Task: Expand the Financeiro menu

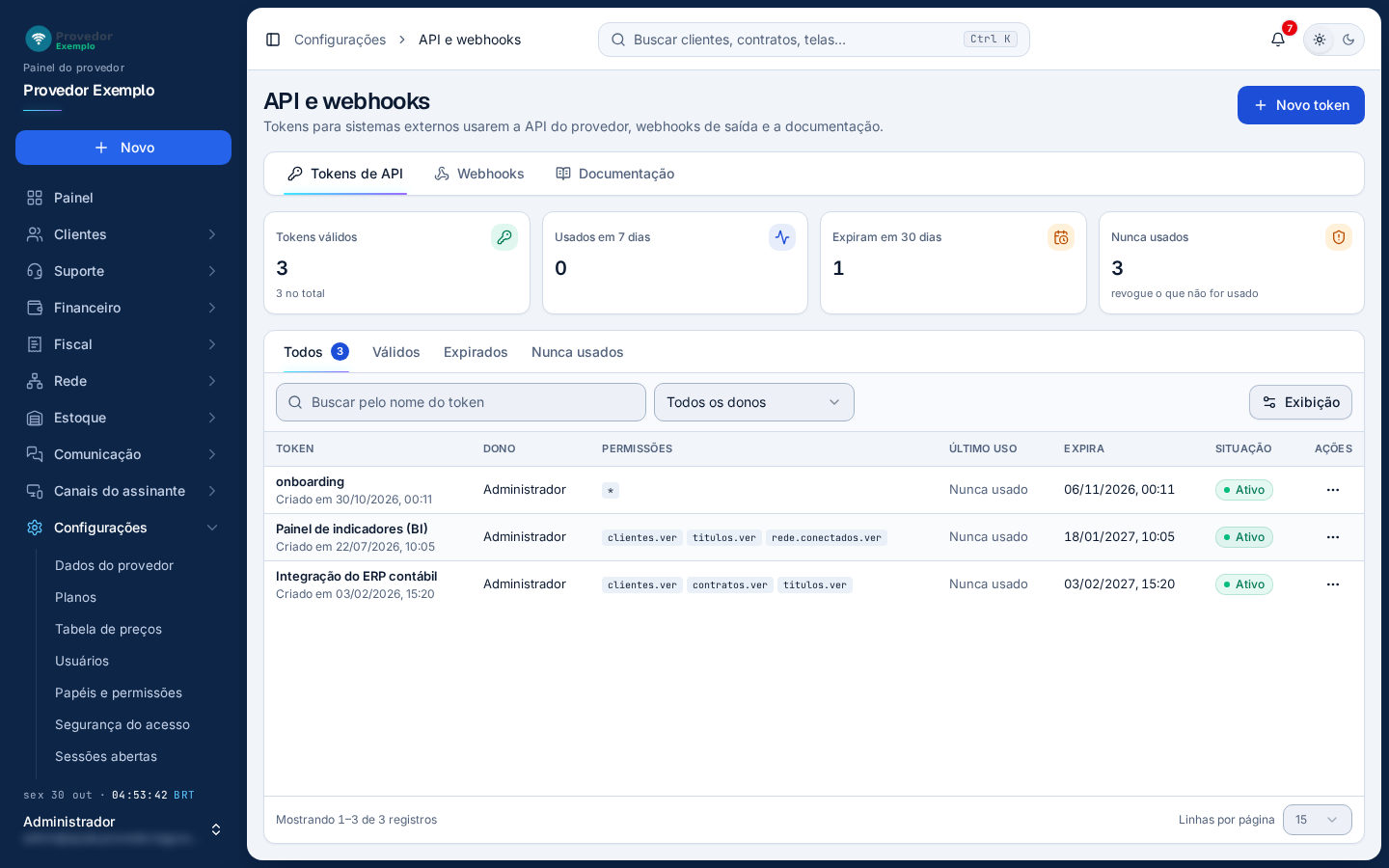Action: point(123,308)
